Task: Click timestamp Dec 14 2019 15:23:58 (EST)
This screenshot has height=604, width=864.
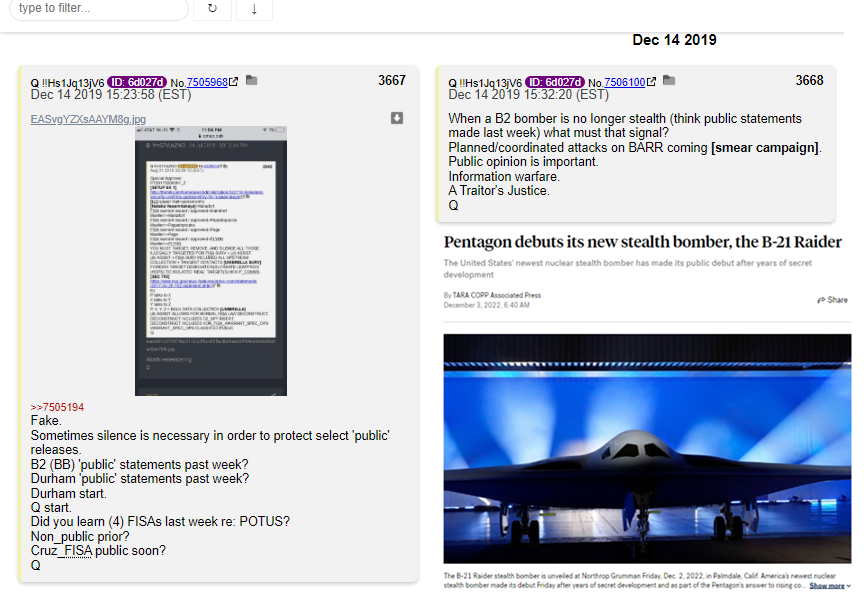Action: 111,95
